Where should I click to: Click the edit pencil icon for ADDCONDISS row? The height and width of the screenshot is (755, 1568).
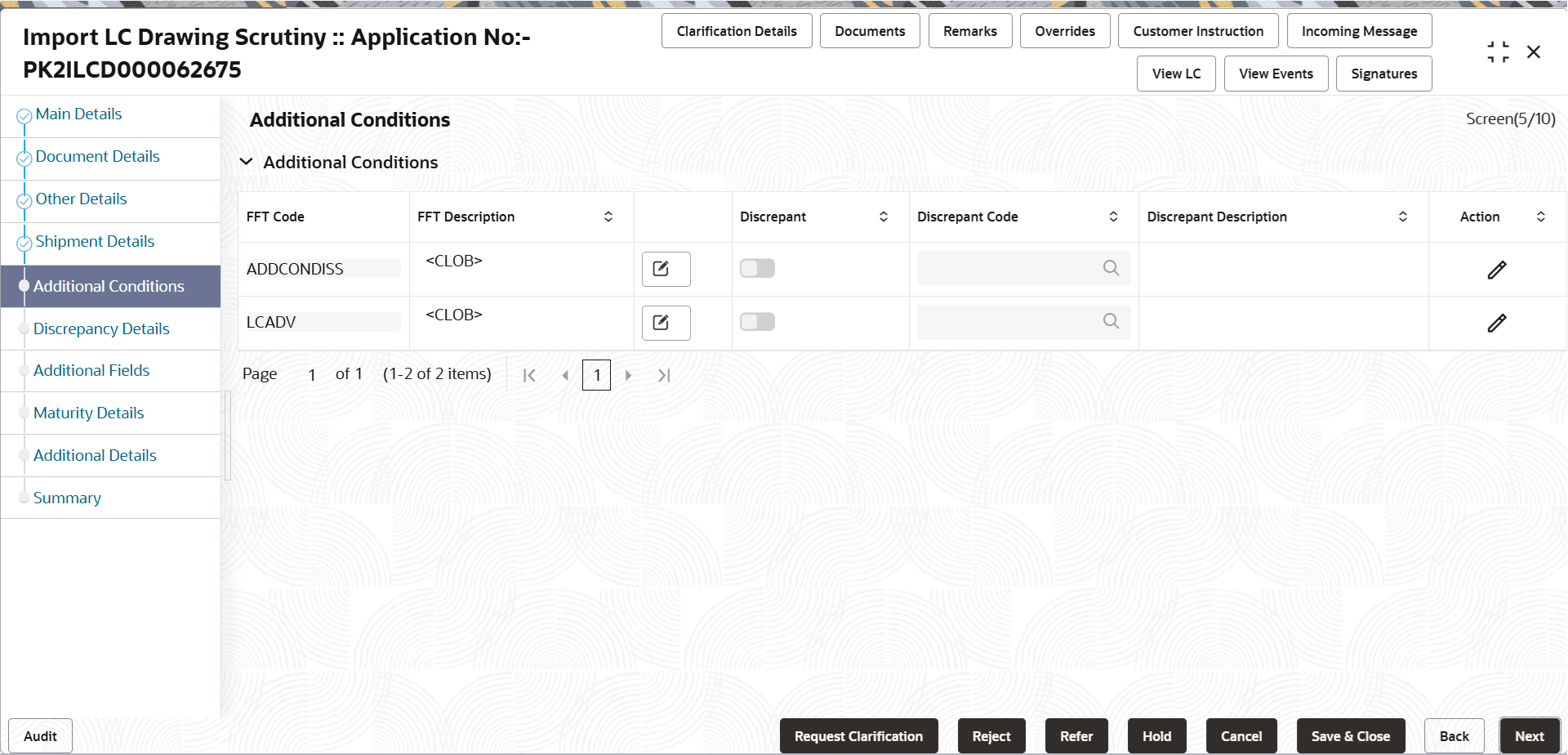[x=1497, y=270]
